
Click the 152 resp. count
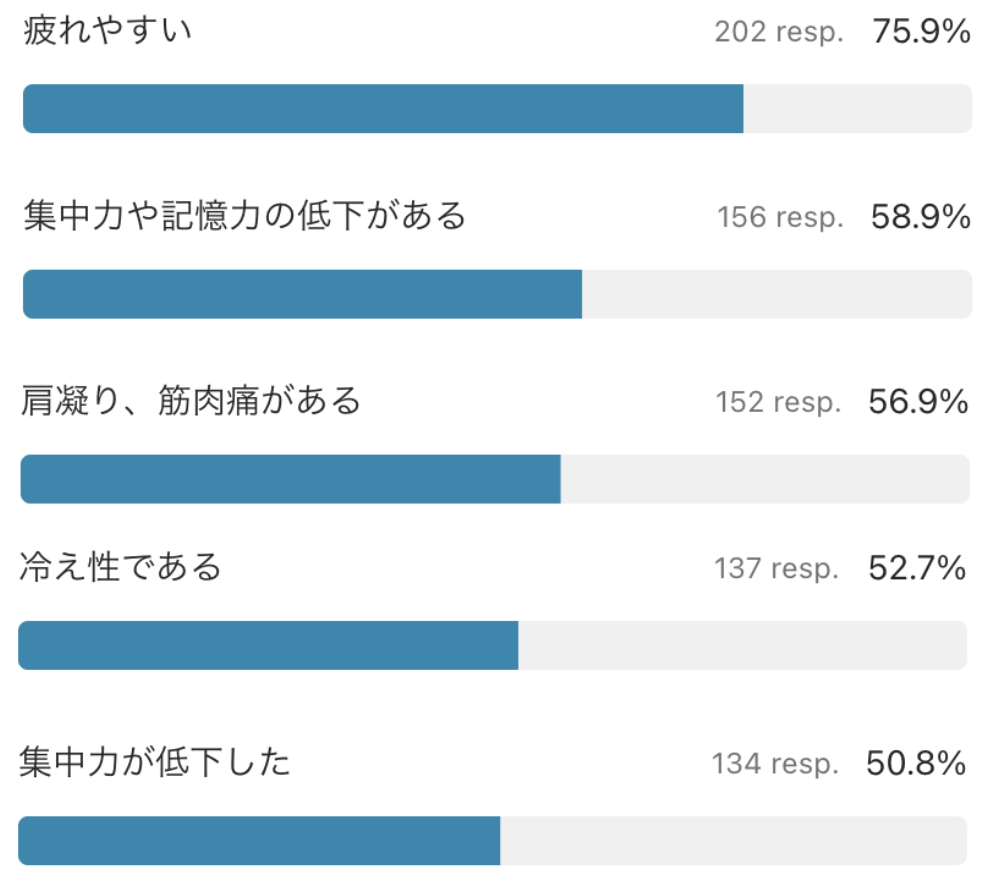[x=778, y=403]
